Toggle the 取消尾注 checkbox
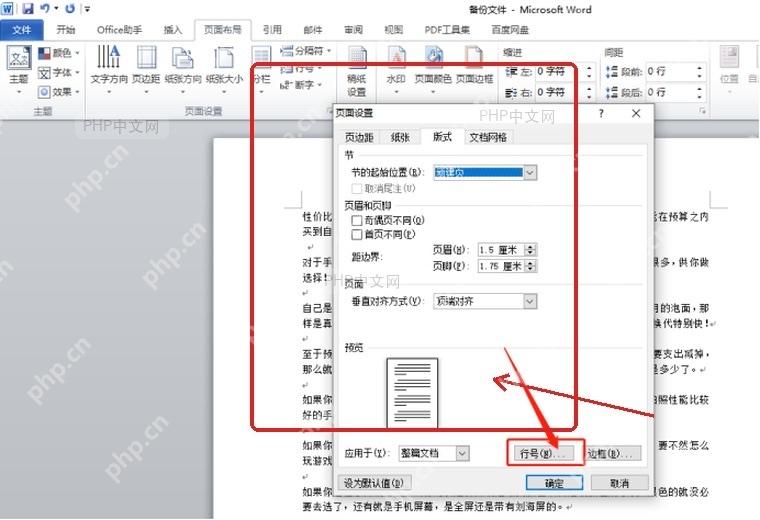This screenshot has width=760, height=520. point(357,188)
